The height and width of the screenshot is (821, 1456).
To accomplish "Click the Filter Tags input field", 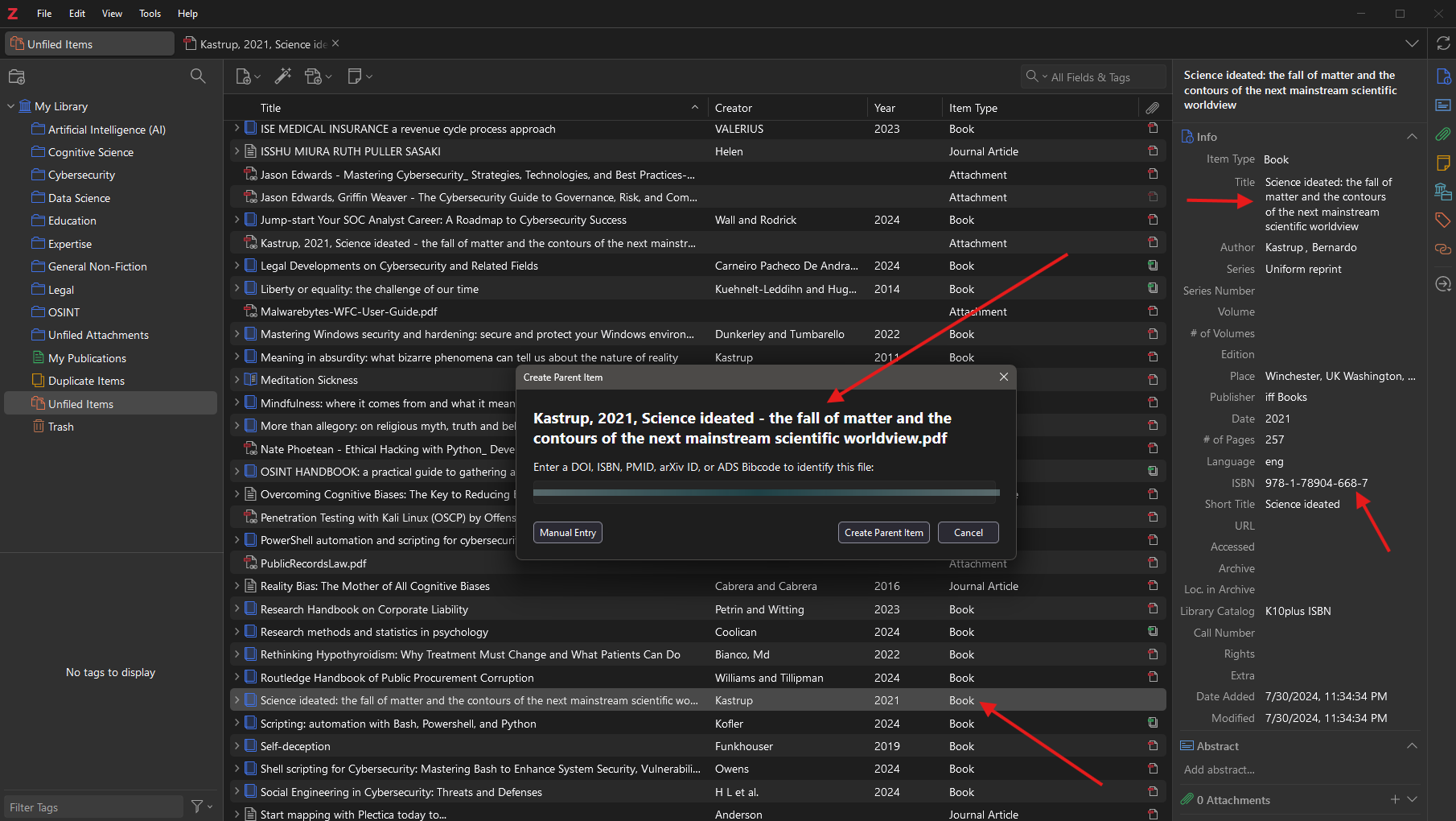I will [x=93, y=807].
